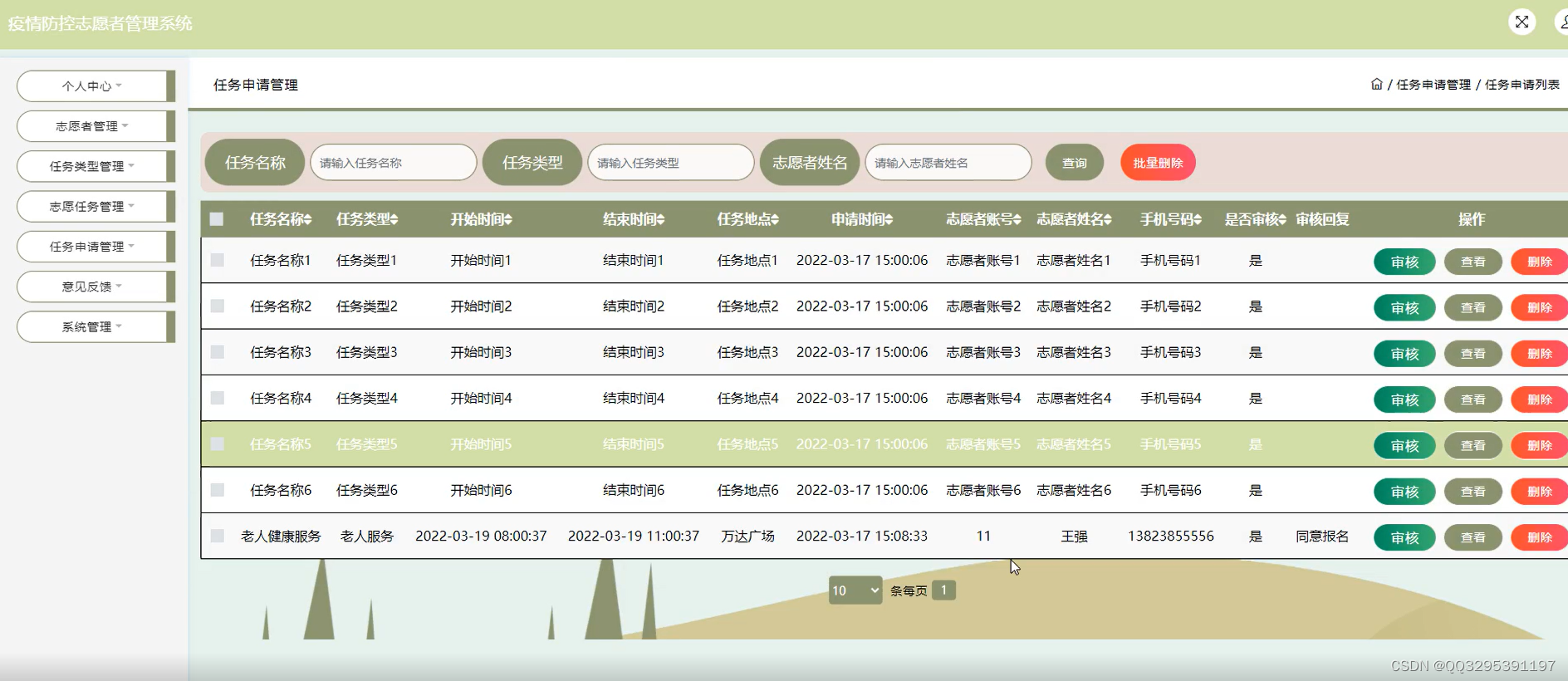Click start time 2022-03-19 08:00:37
Screen dimensions: 1568x681
(x=481, y=536)
